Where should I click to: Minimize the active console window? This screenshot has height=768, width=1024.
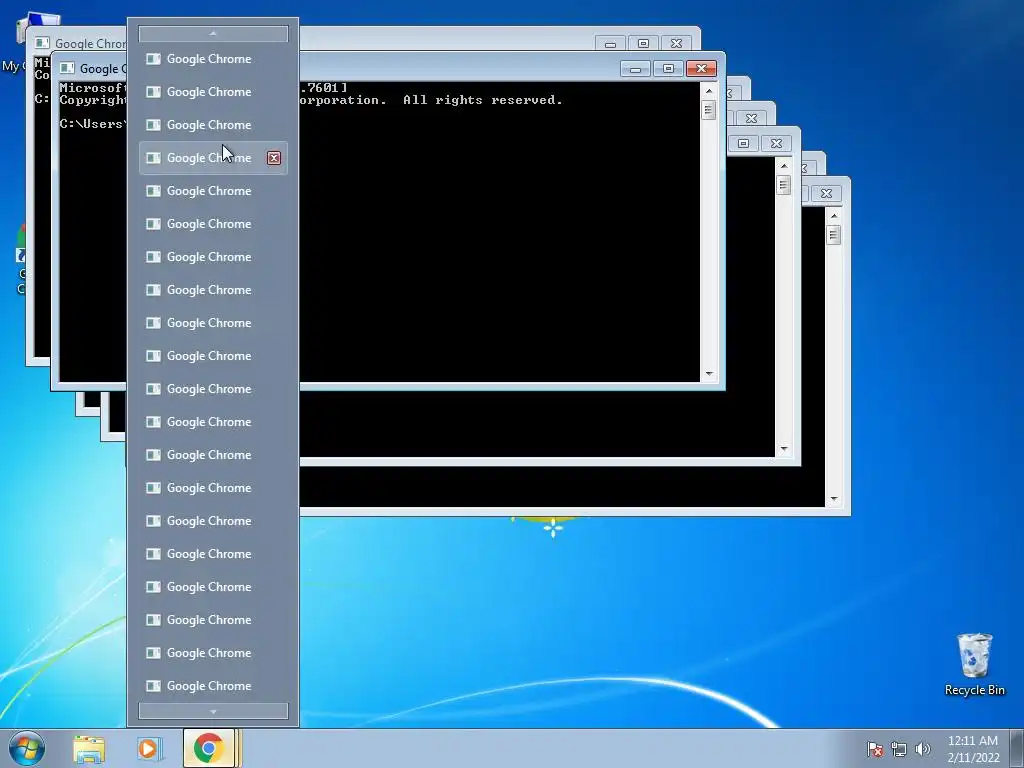pos(635,69)
